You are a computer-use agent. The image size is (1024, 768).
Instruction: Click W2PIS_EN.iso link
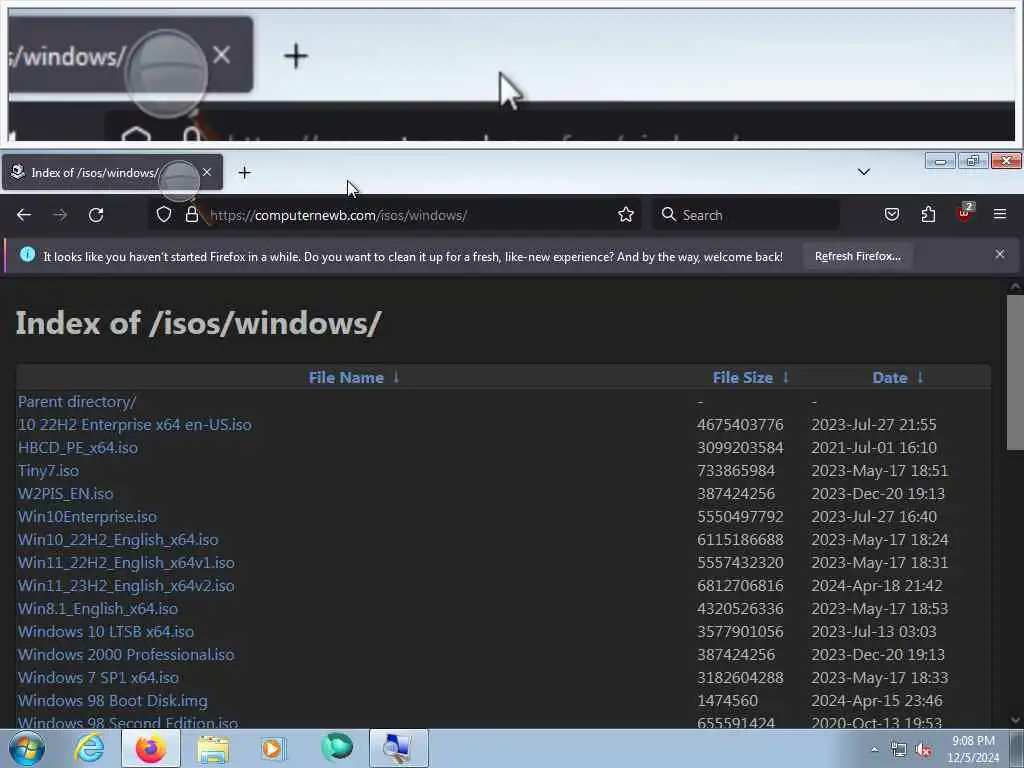tap(65, 494)
